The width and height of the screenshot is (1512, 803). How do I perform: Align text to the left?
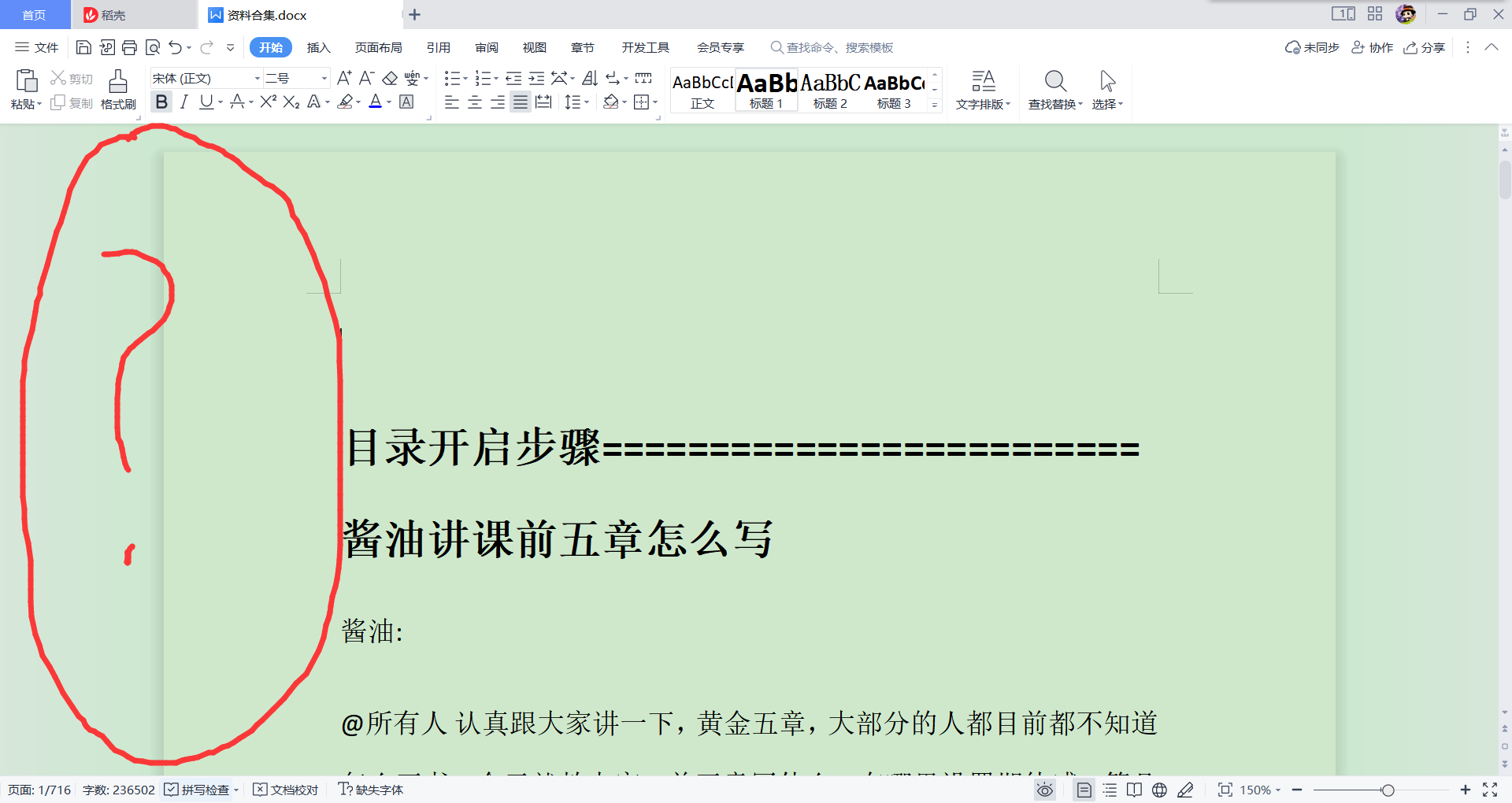451,102
